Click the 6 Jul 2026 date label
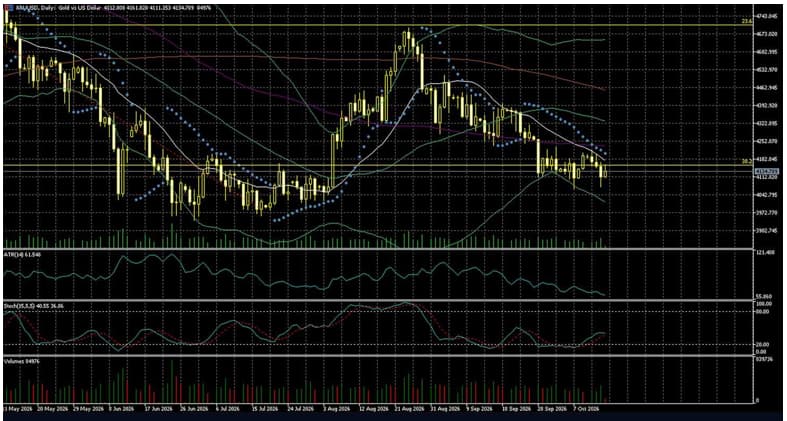Image resolution: width=787 pixels, height=421 pixels. coord(227,409)
